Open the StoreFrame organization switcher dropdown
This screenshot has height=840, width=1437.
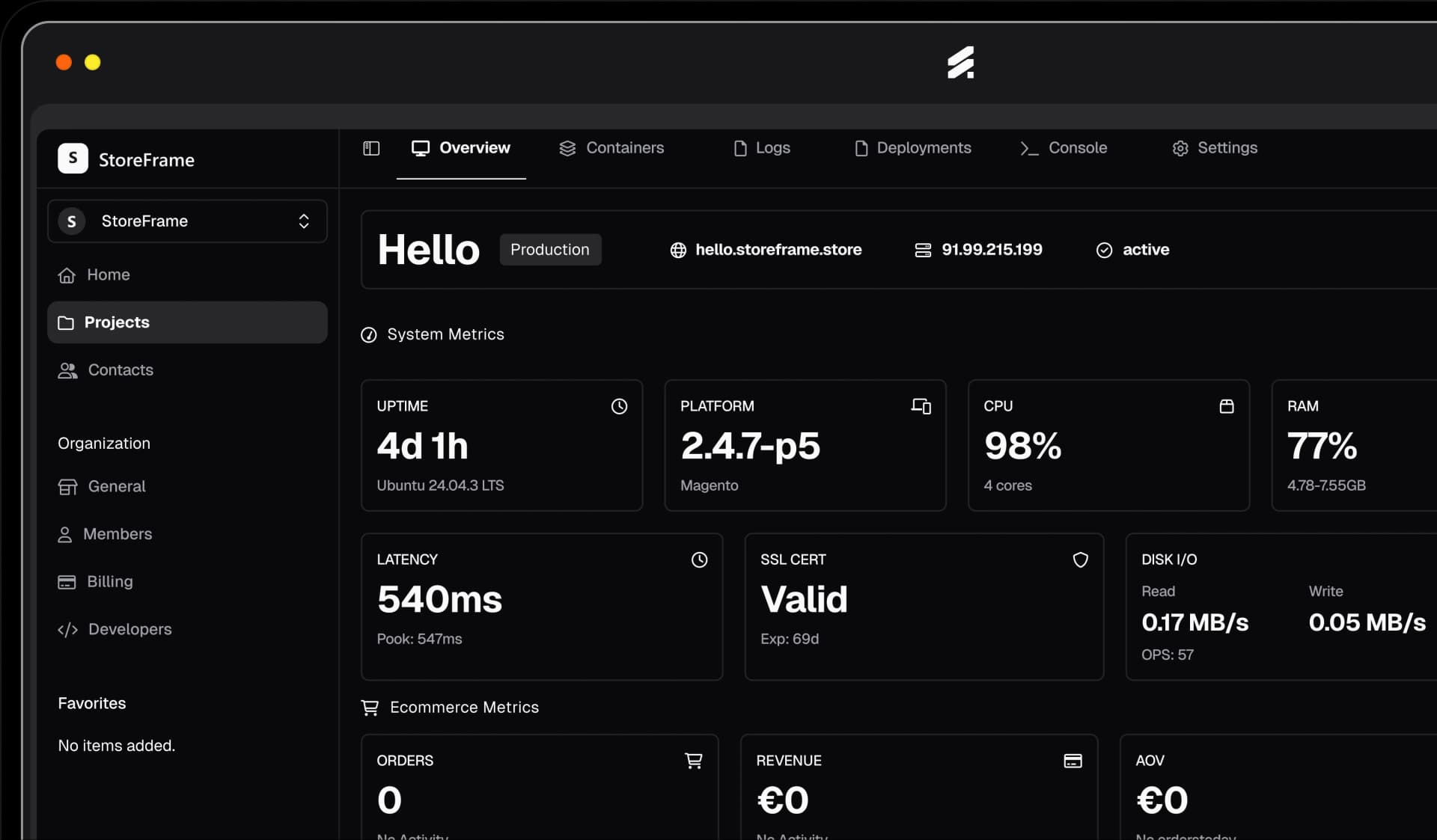tap(187, 221)
